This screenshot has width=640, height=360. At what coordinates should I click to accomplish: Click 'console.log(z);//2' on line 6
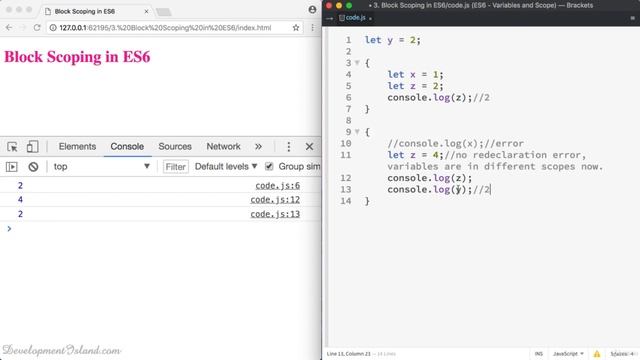[438, 98]
